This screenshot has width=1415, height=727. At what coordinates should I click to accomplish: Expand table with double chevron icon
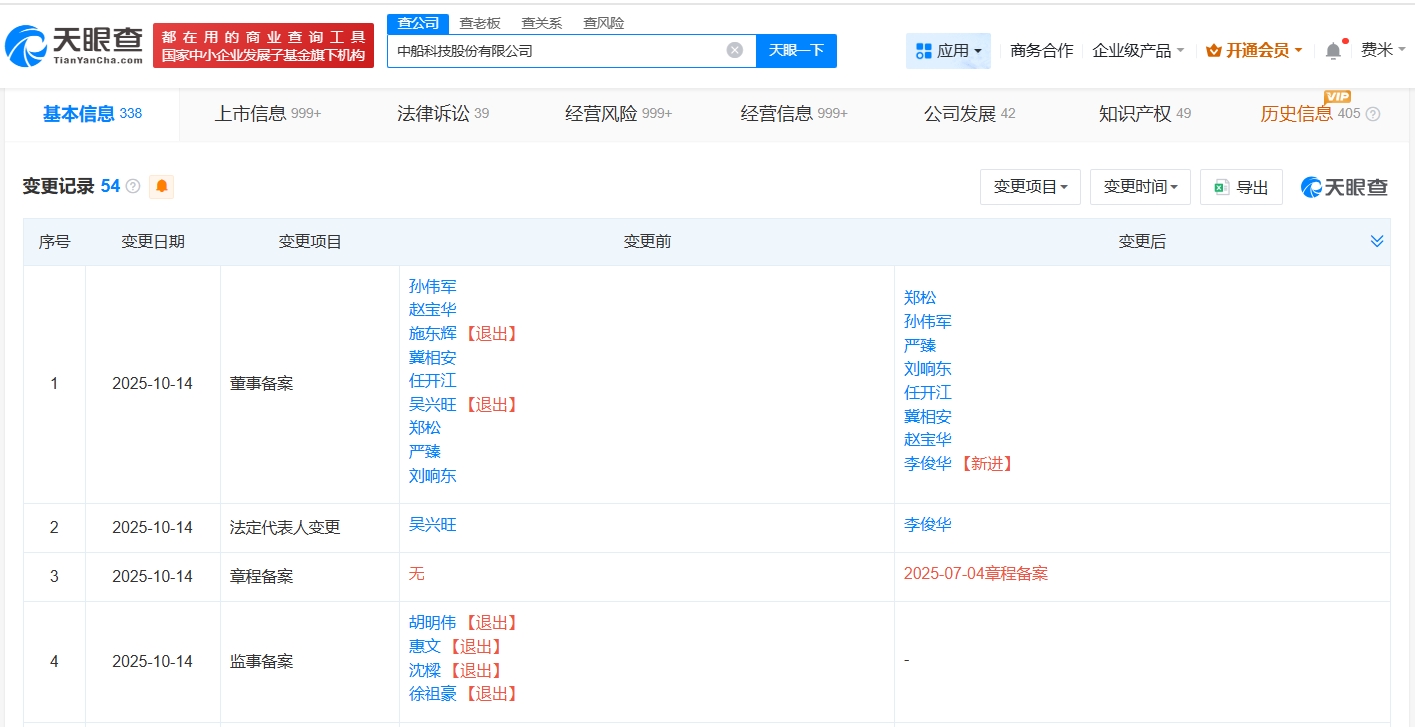pos(1376,241)
